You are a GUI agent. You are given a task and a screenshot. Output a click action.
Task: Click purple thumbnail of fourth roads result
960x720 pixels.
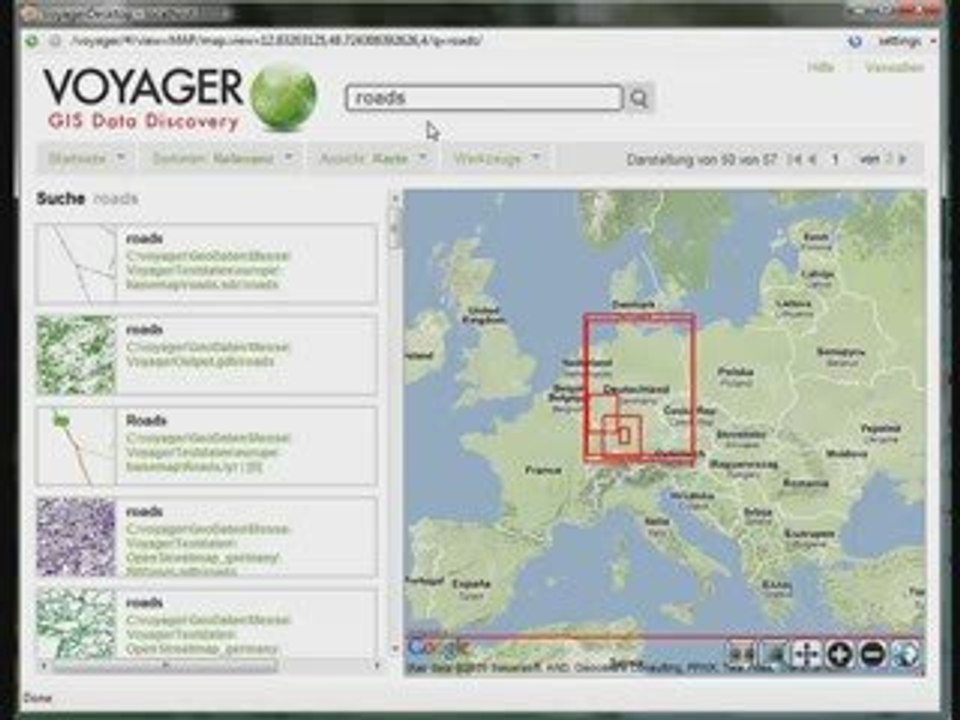coord(76,537)
